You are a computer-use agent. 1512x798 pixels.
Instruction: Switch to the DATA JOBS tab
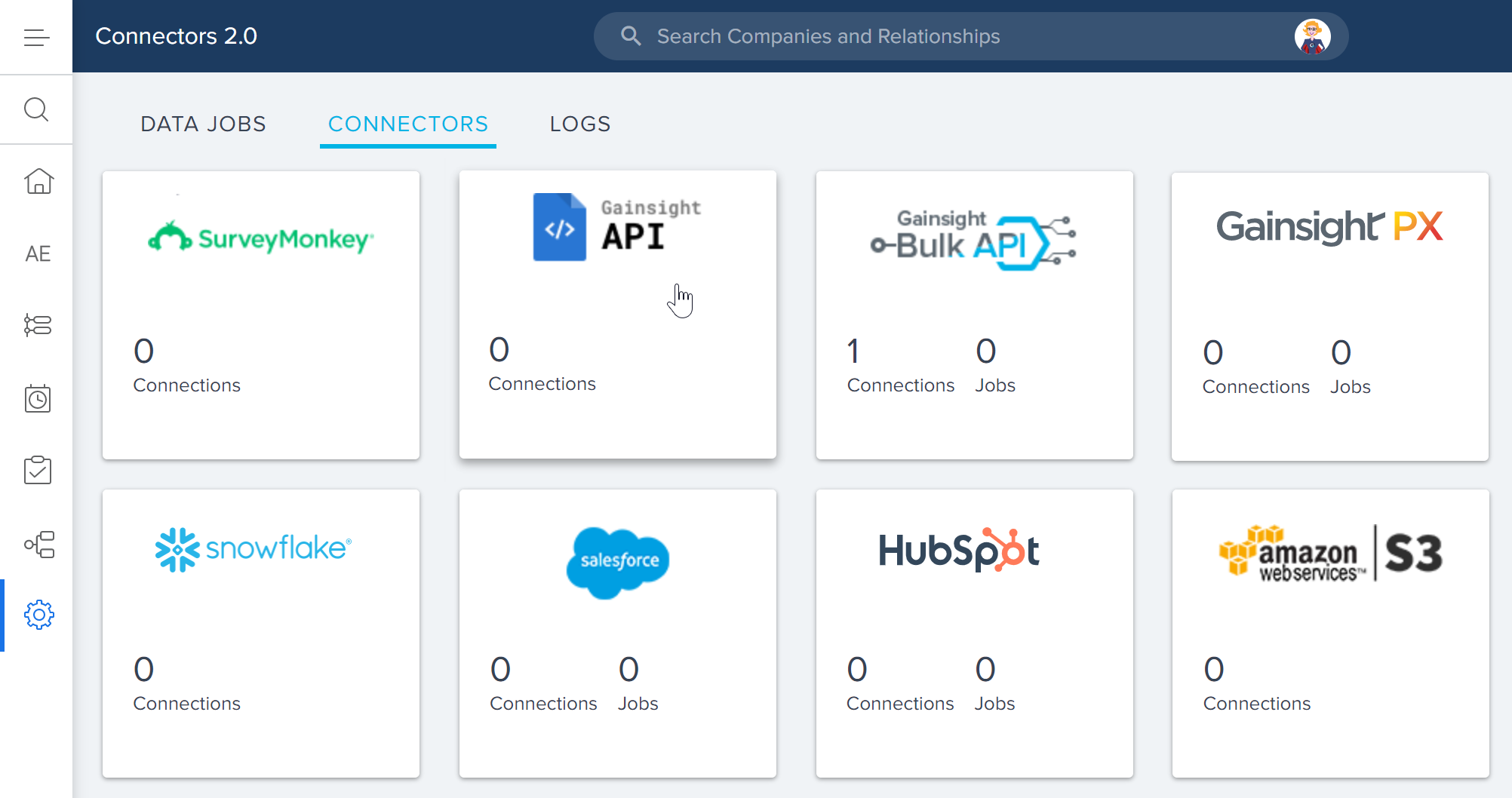(x=204, y=124)
